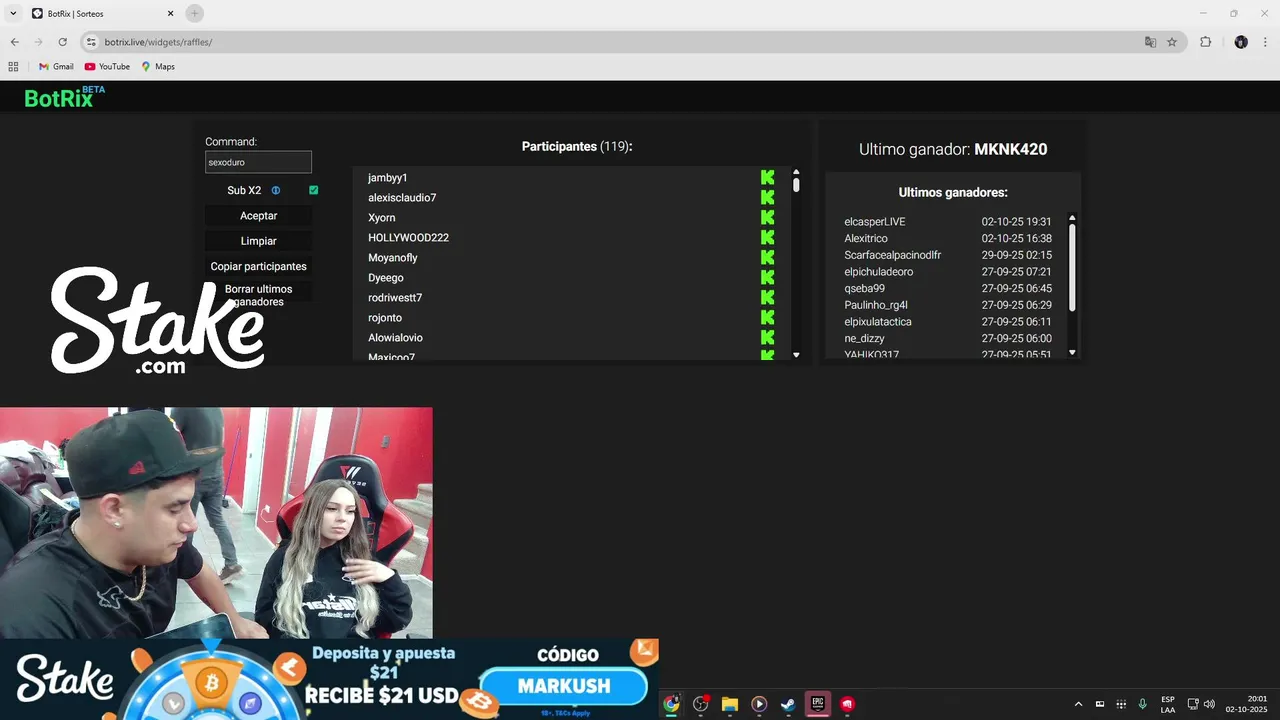Click the Kick icon beside alexisclaudio7
Image resolution: width=1280 pixels, height=720 pixels.
coord(768,198)
